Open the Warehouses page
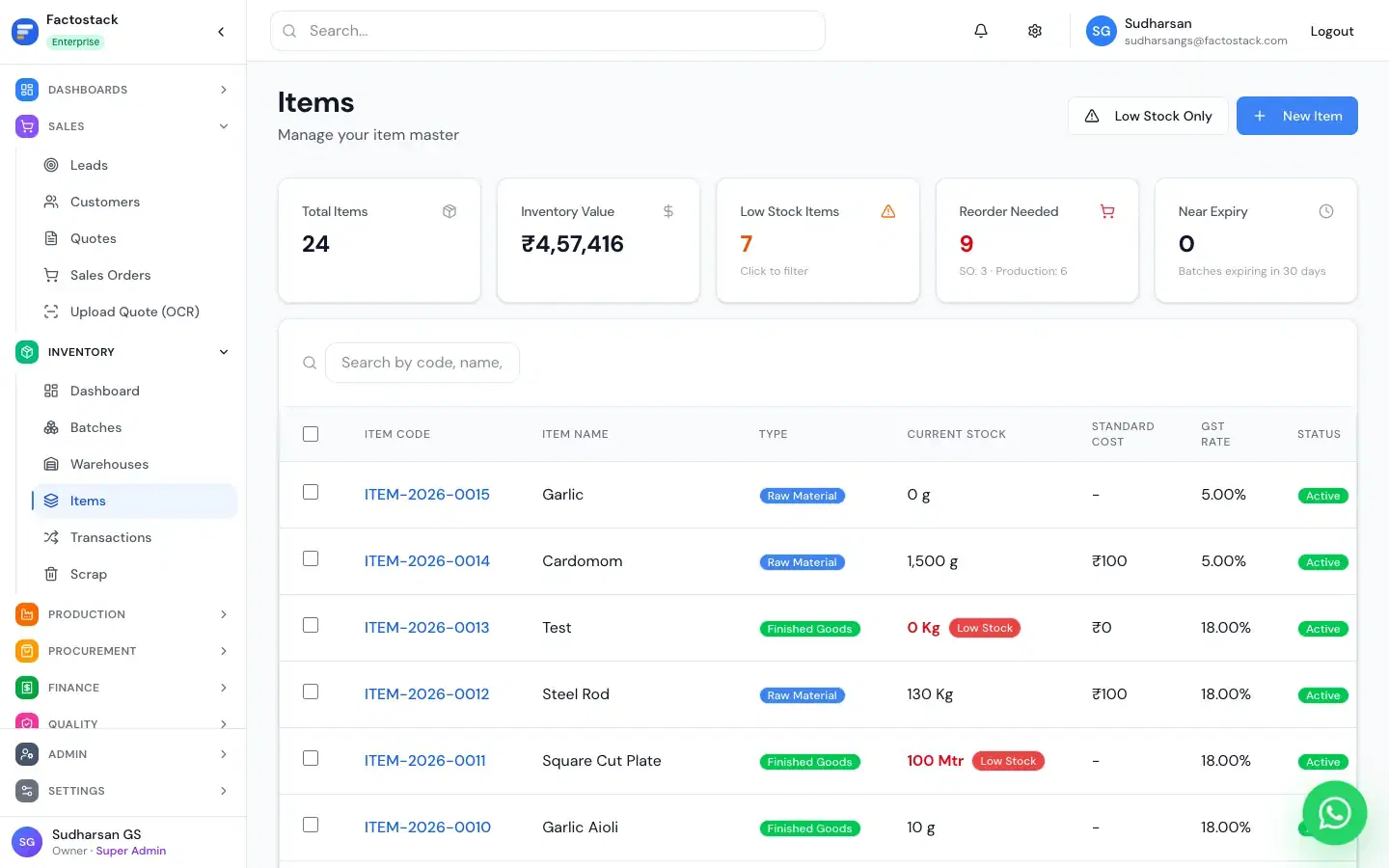The width and height of the screenshot is (1389, 868). [134, 464]
